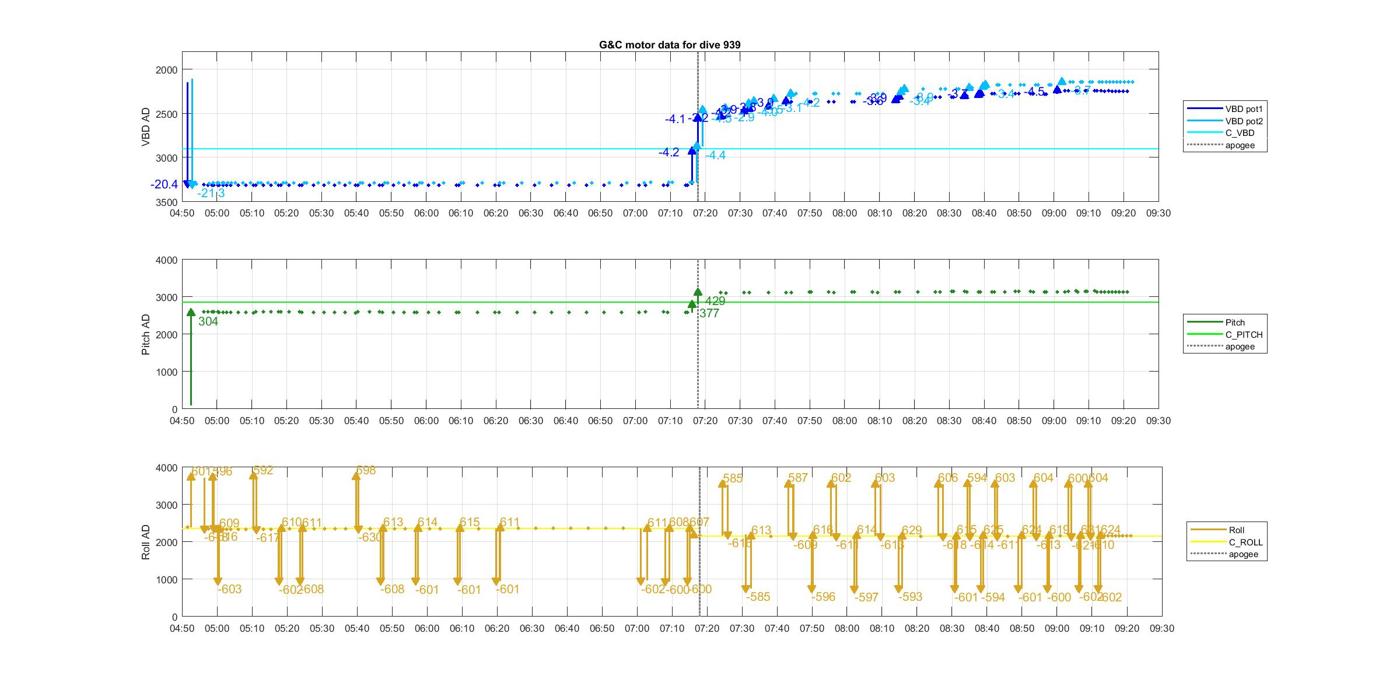
Task: Click the "Roll AD" y-axis label
Action: tap(146, 541)
